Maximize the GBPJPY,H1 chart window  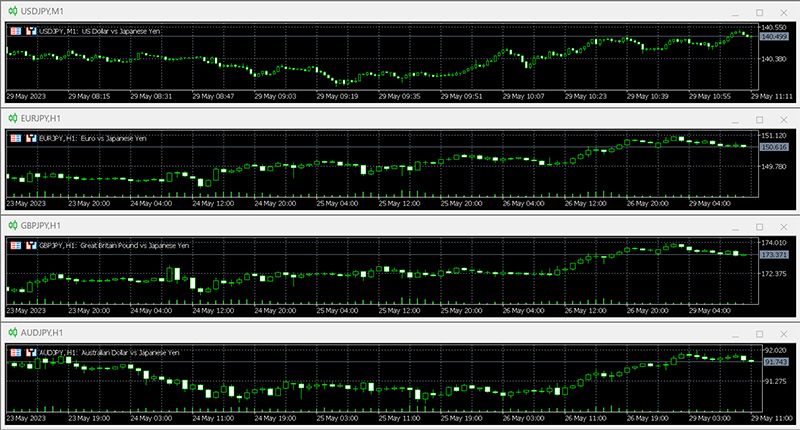760,226
